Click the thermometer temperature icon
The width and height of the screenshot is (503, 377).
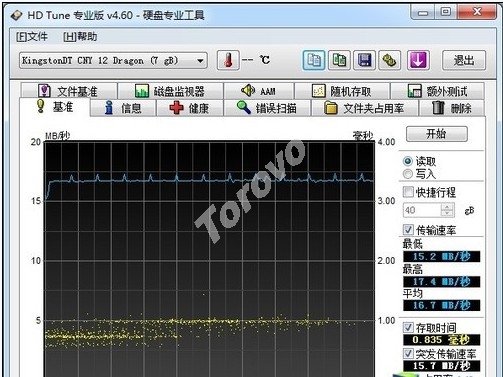coord(228,60)
